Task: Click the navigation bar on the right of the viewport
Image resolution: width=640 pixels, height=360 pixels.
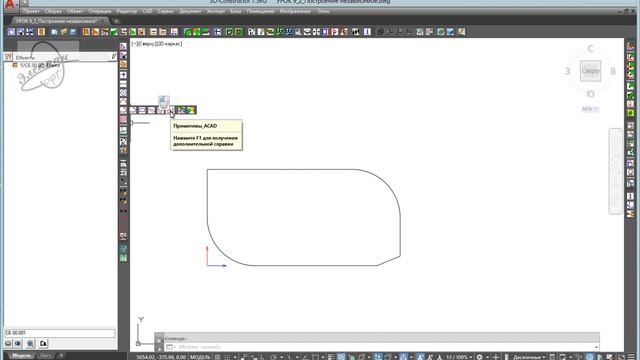Action: pyautogui.click(x=616, y=171)
